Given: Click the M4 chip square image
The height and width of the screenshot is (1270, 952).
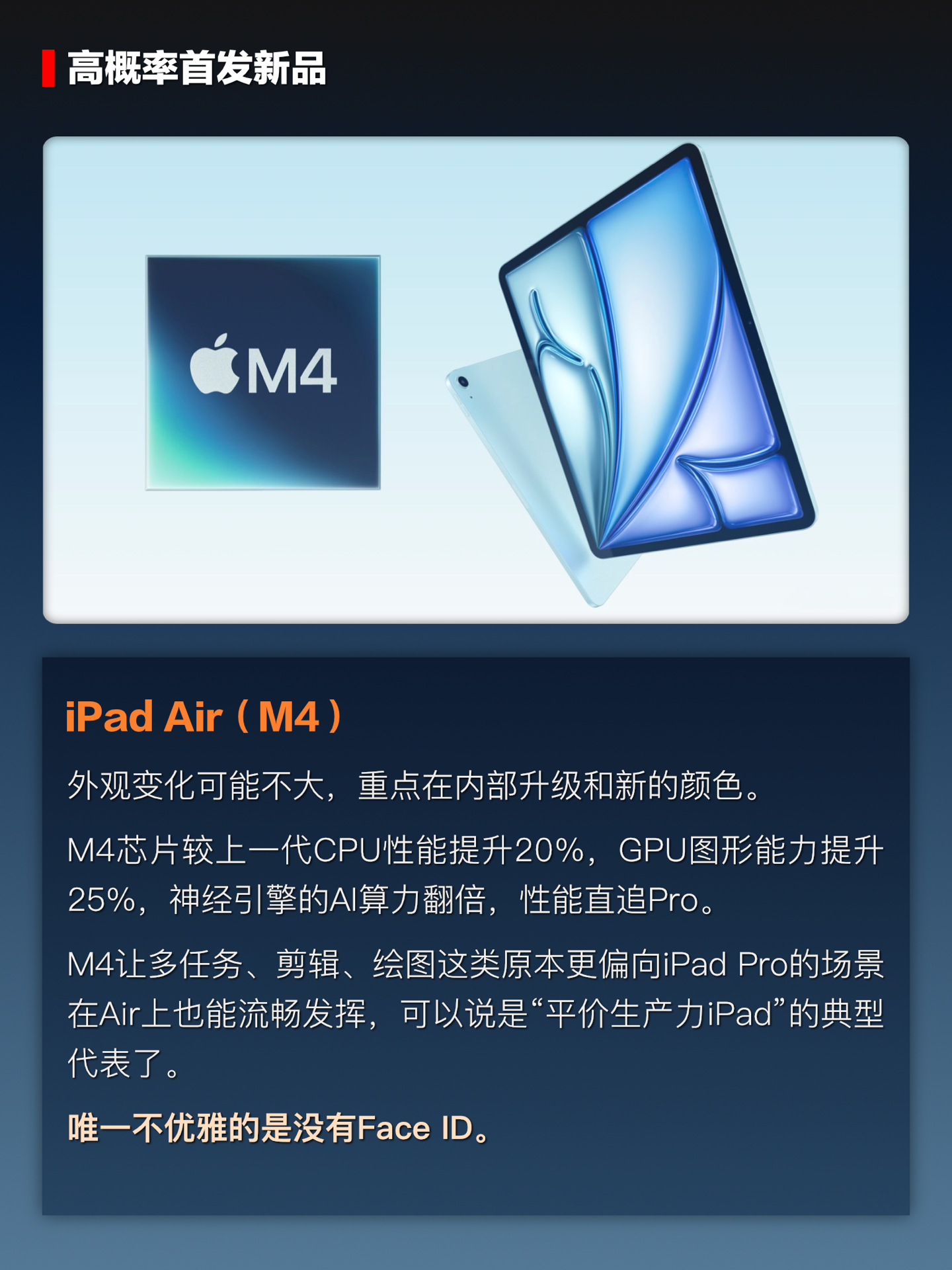Looking at the screenshot, I should (x=263, y=372).
